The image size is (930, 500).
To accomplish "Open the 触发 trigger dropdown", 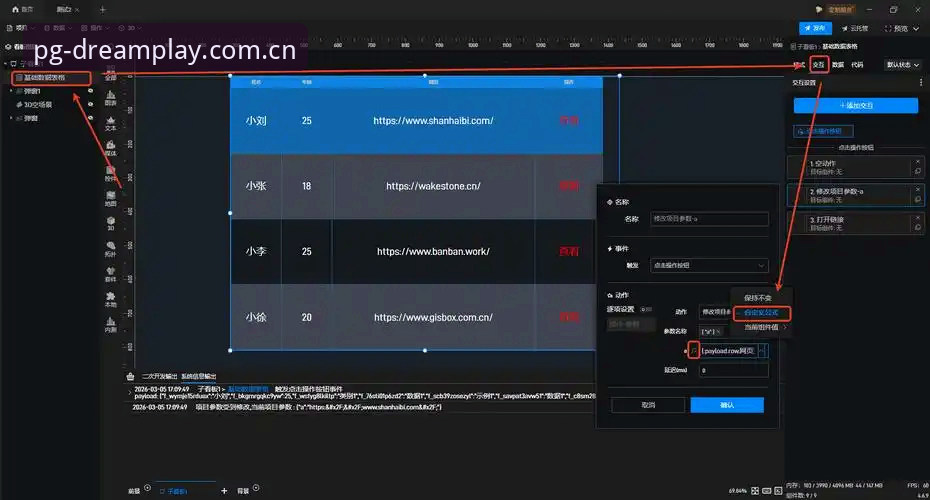I will click(709, 265).
